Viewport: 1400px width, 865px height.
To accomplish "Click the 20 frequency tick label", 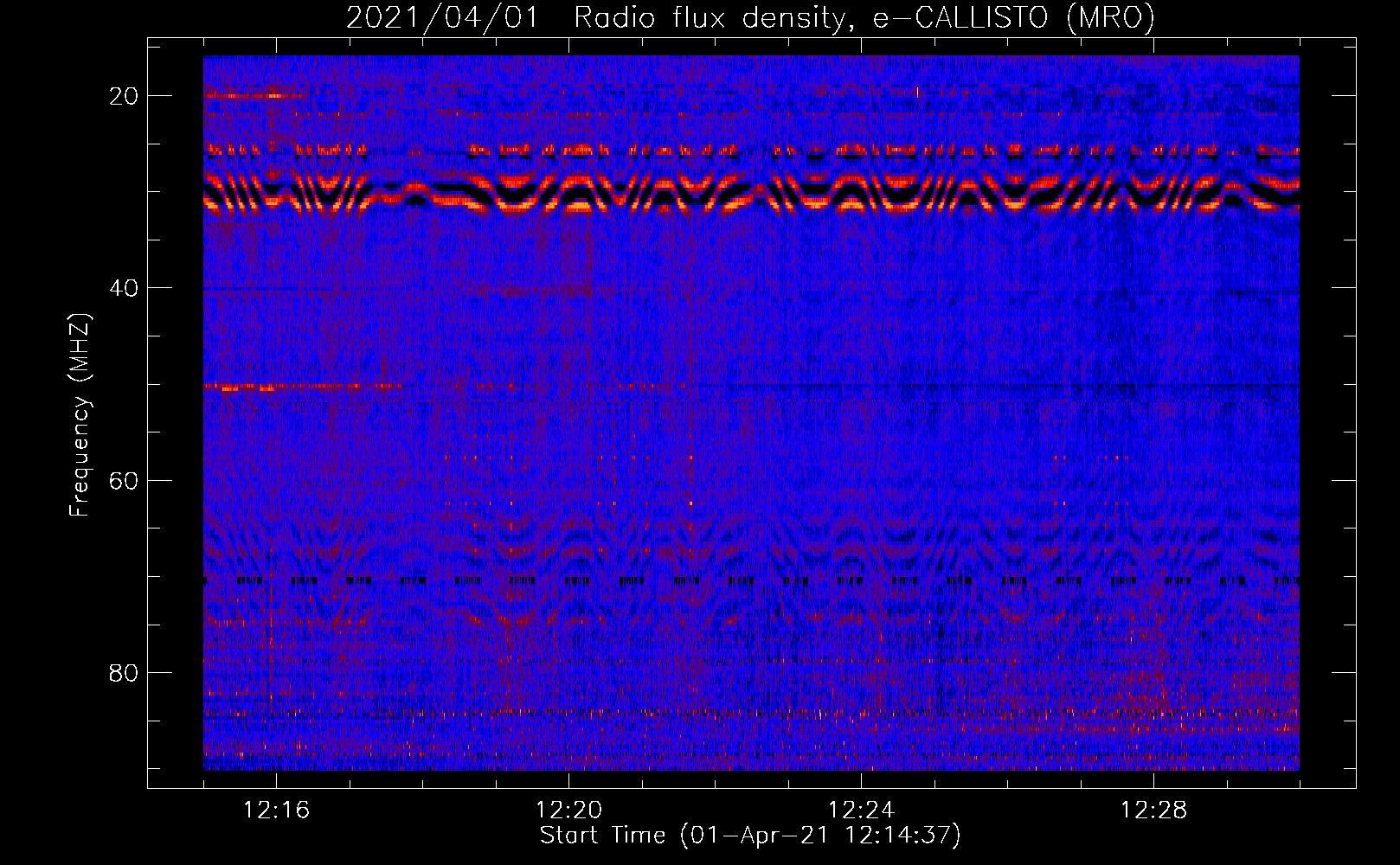I will (124, 96).
